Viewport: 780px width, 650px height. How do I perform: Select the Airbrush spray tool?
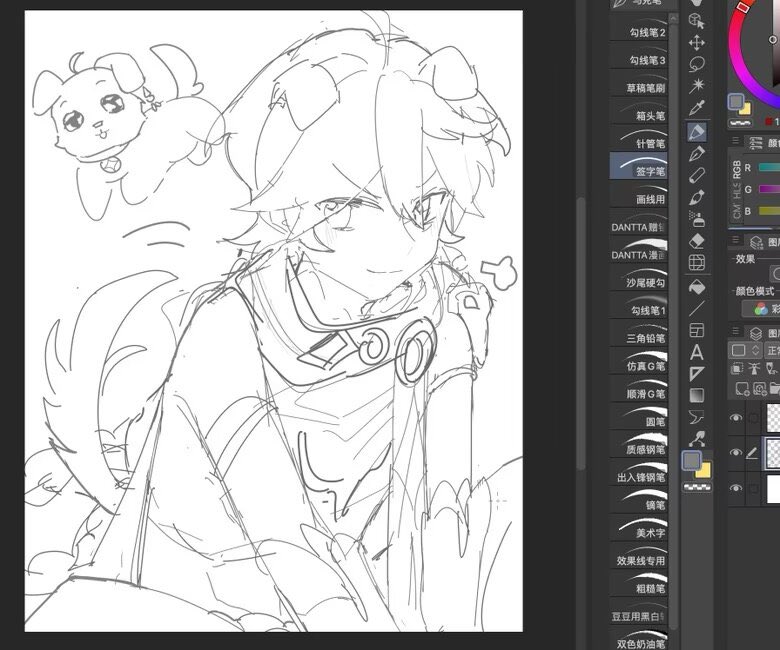coord(696,219)
